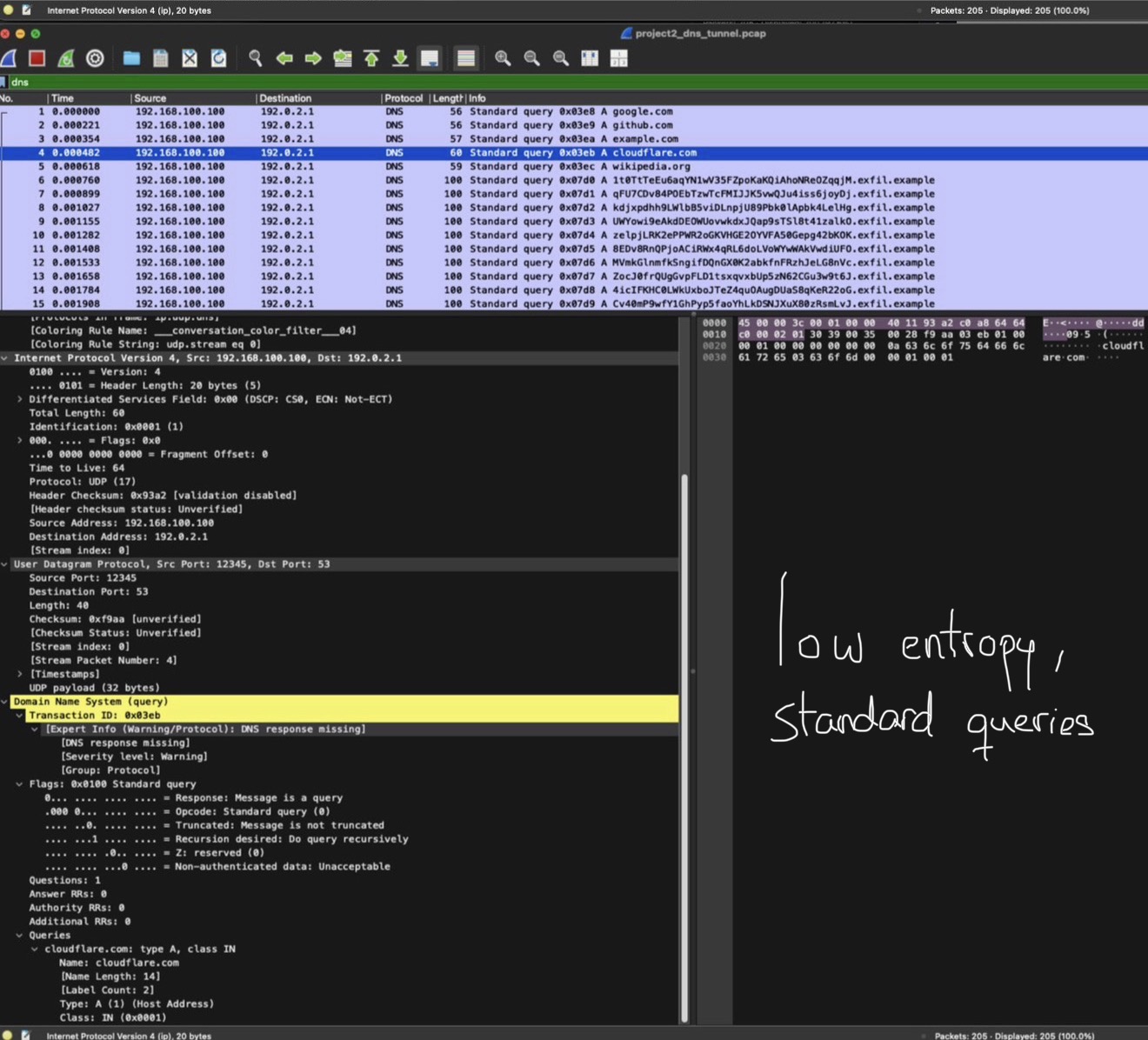Click the Find packet magnifier icon

(255, 58)
